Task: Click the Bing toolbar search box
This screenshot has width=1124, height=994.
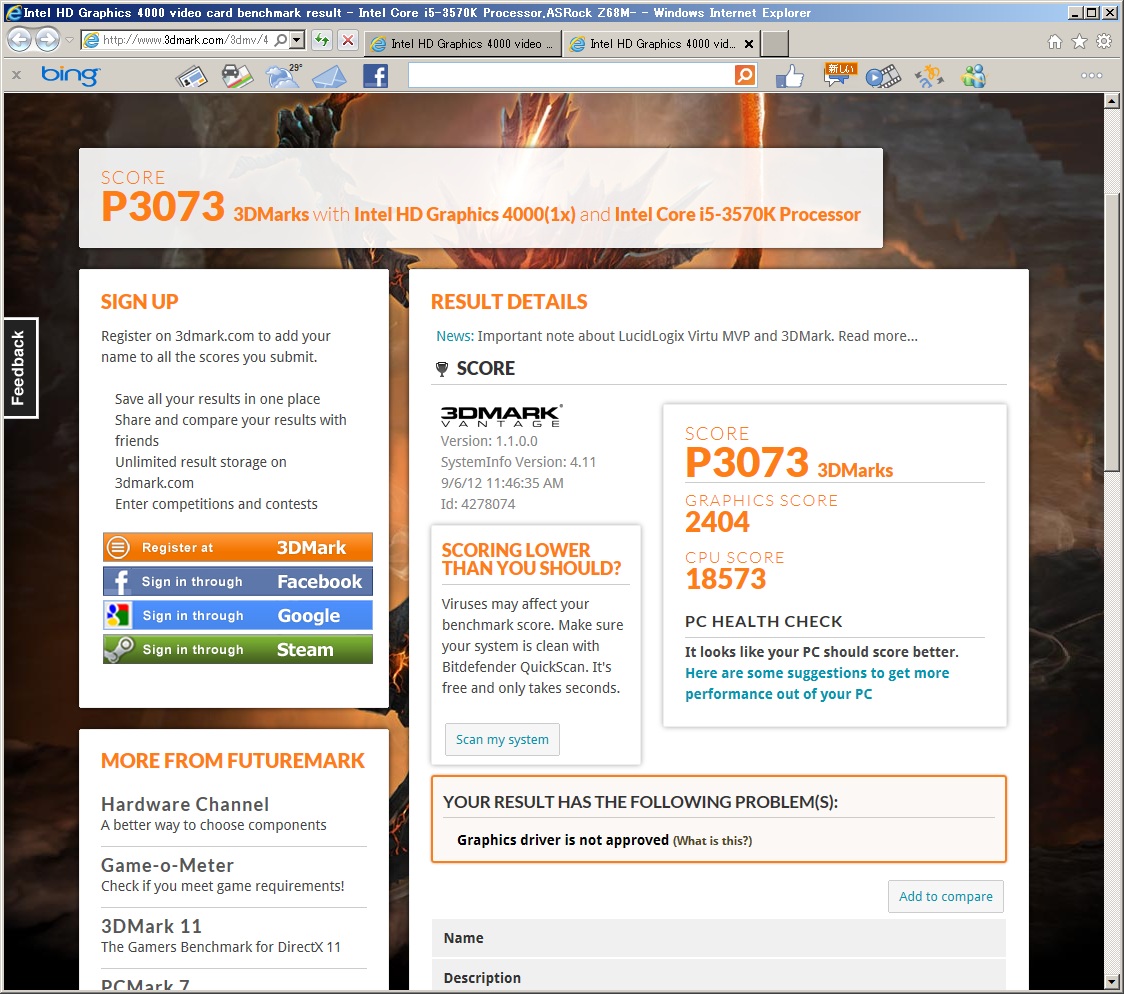Action: pos(571,75)
